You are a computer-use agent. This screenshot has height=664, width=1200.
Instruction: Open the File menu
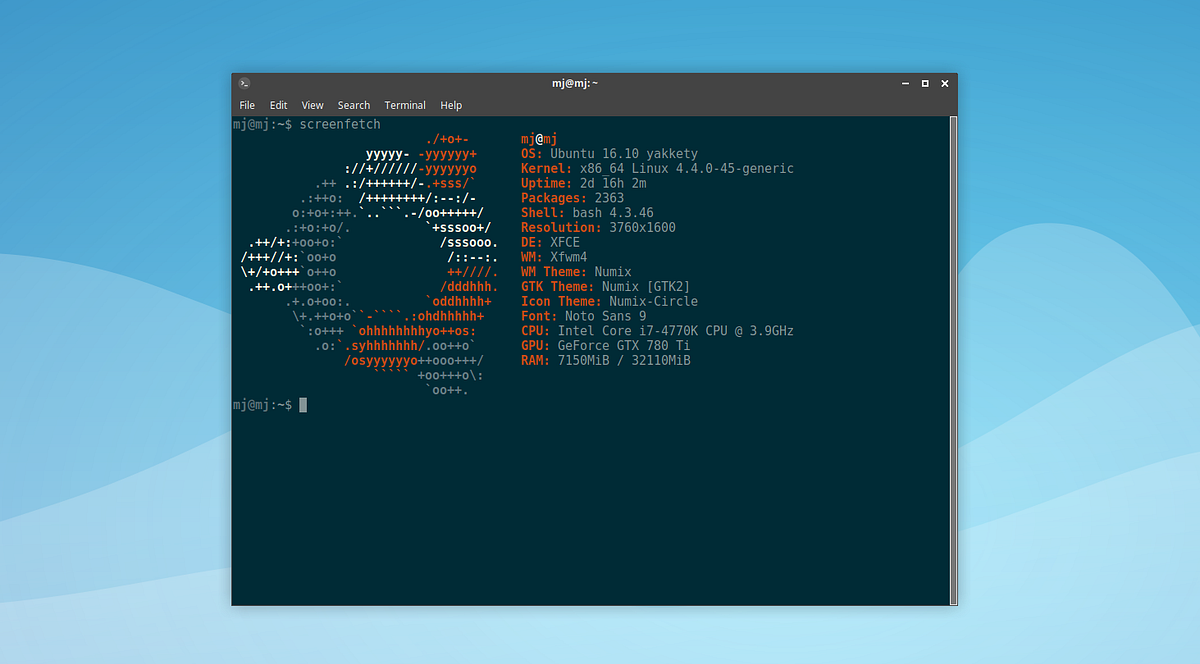pyautogui.click(x=246, y=104)
